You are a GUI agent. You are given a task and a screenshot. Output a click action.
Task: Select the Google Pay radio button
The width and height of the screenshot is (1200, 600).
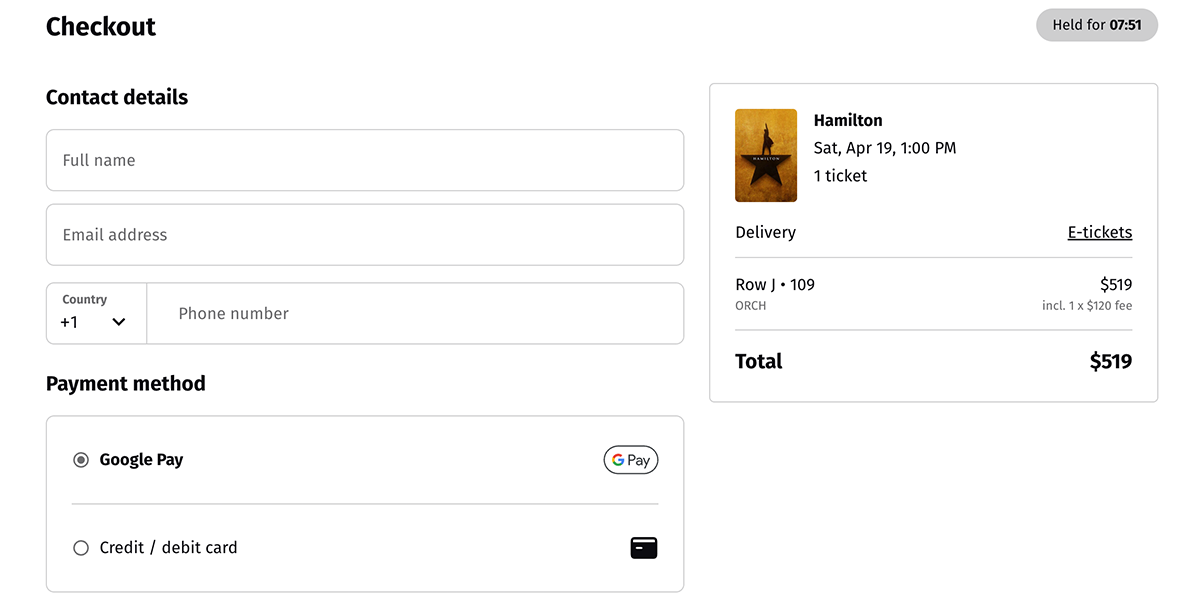[x=81, y=460]
